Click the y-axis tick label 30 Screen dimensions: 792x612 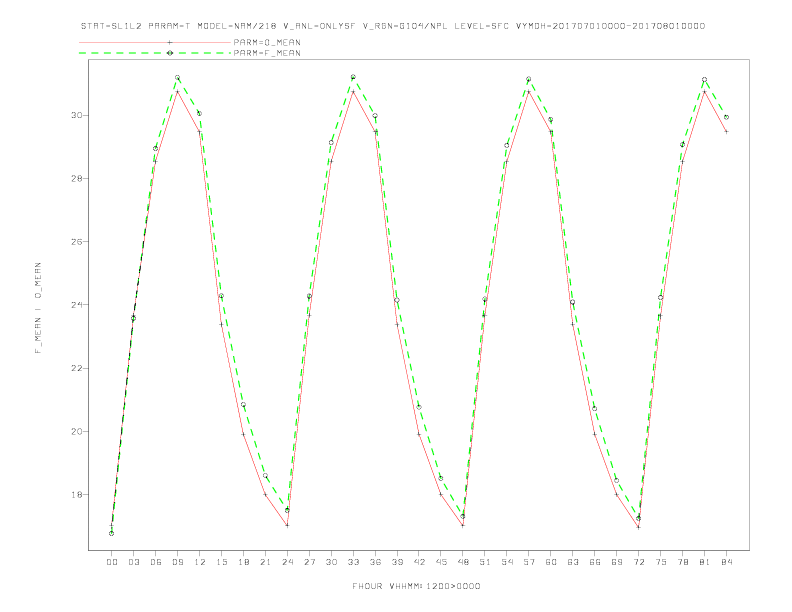76,115
